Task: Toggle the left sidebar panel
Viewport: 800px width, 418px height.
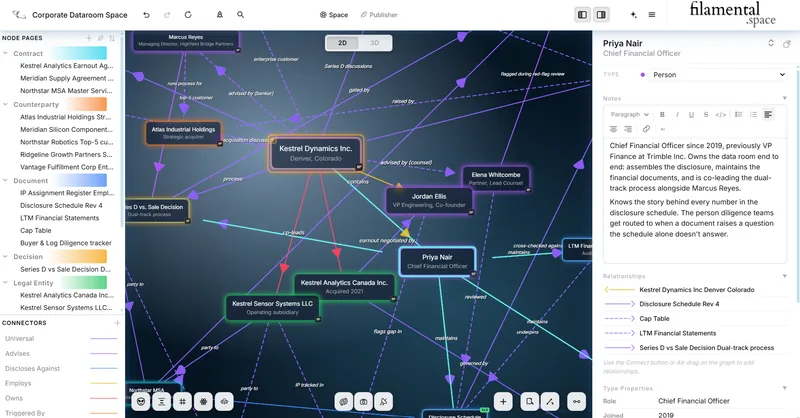Action: pyautogui.click(x=582, y=15)
